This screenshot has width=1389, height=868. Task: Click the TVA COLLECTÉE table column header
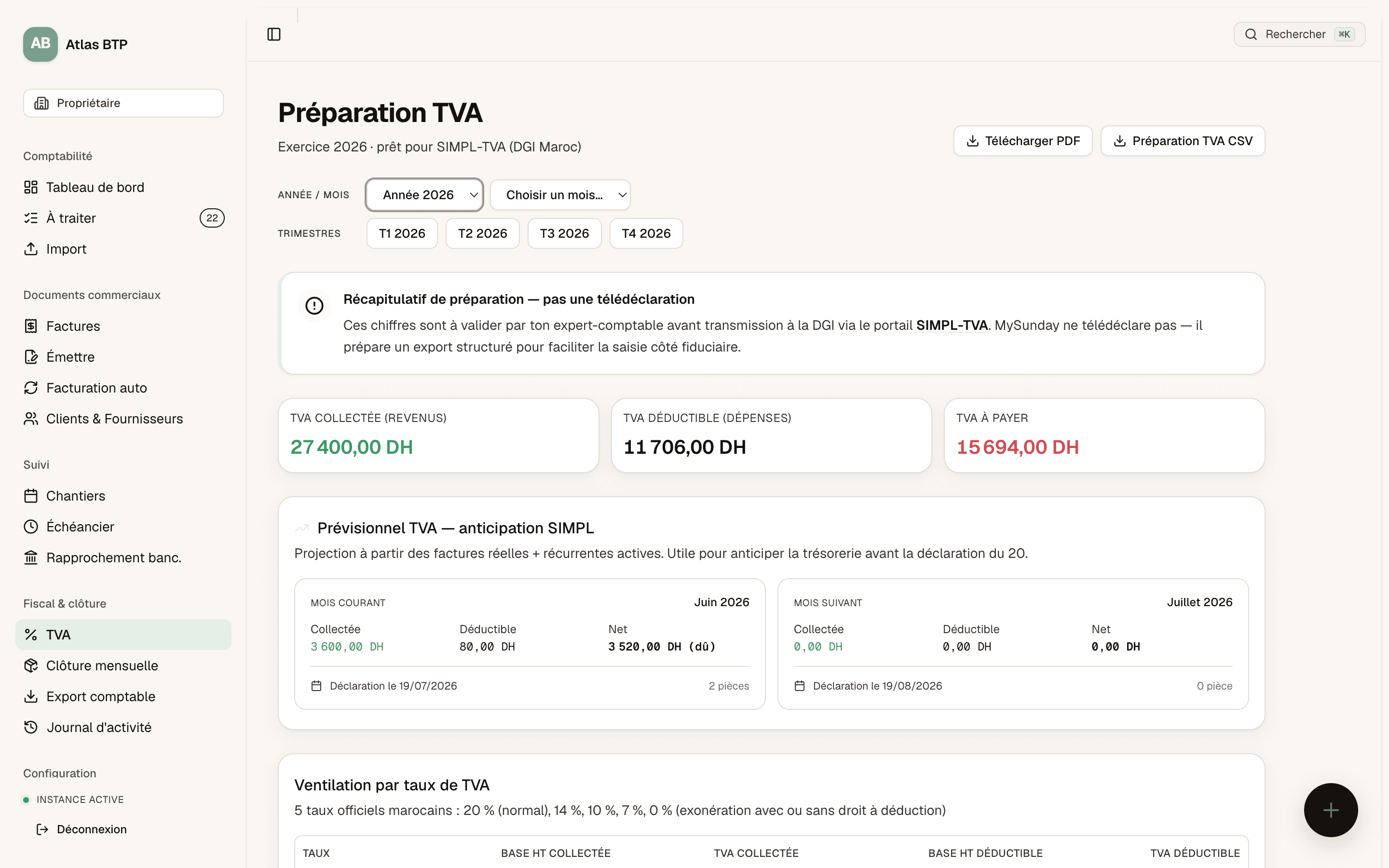coord(756,853)
